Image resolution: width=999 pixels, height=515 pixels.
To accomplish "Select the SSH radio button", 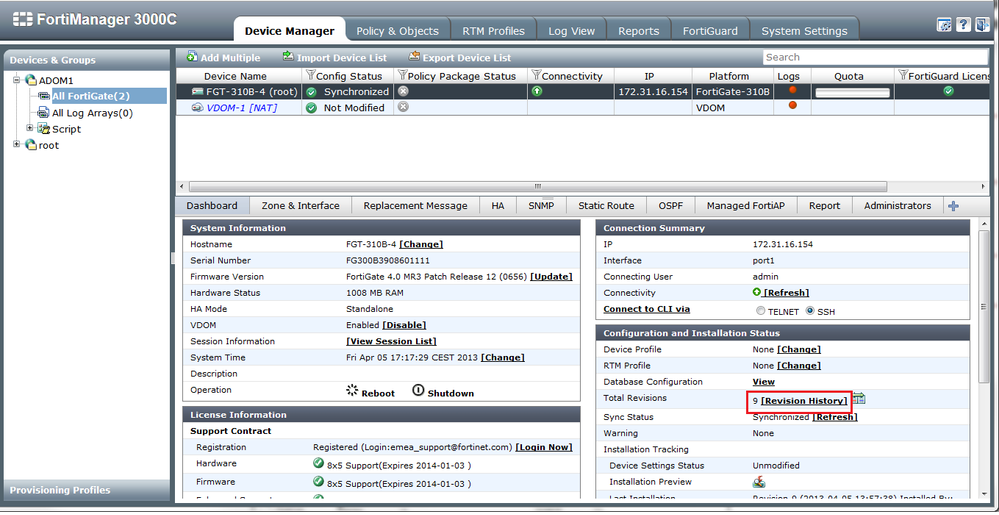I will [810, 311].
